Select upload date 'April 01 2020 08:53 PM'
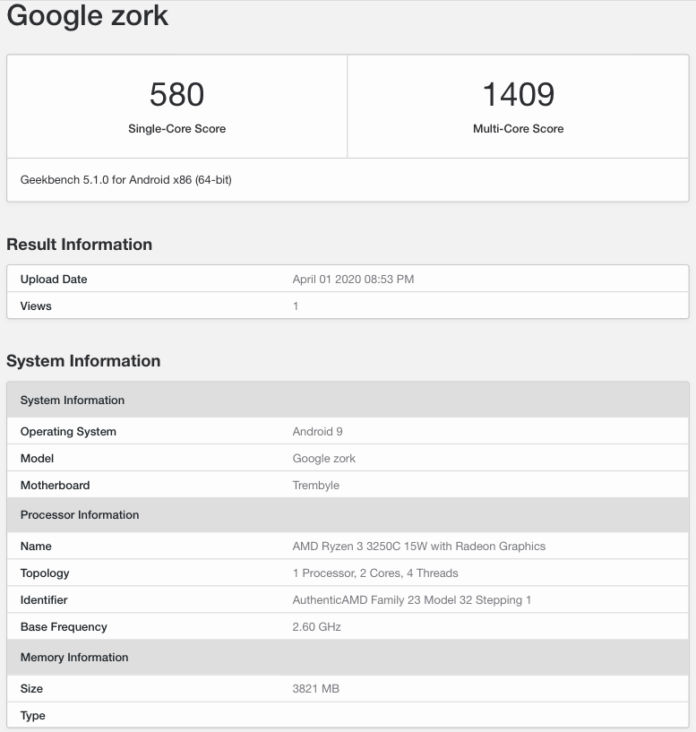This screenshot has height=732, width=696. click(353, 279)
